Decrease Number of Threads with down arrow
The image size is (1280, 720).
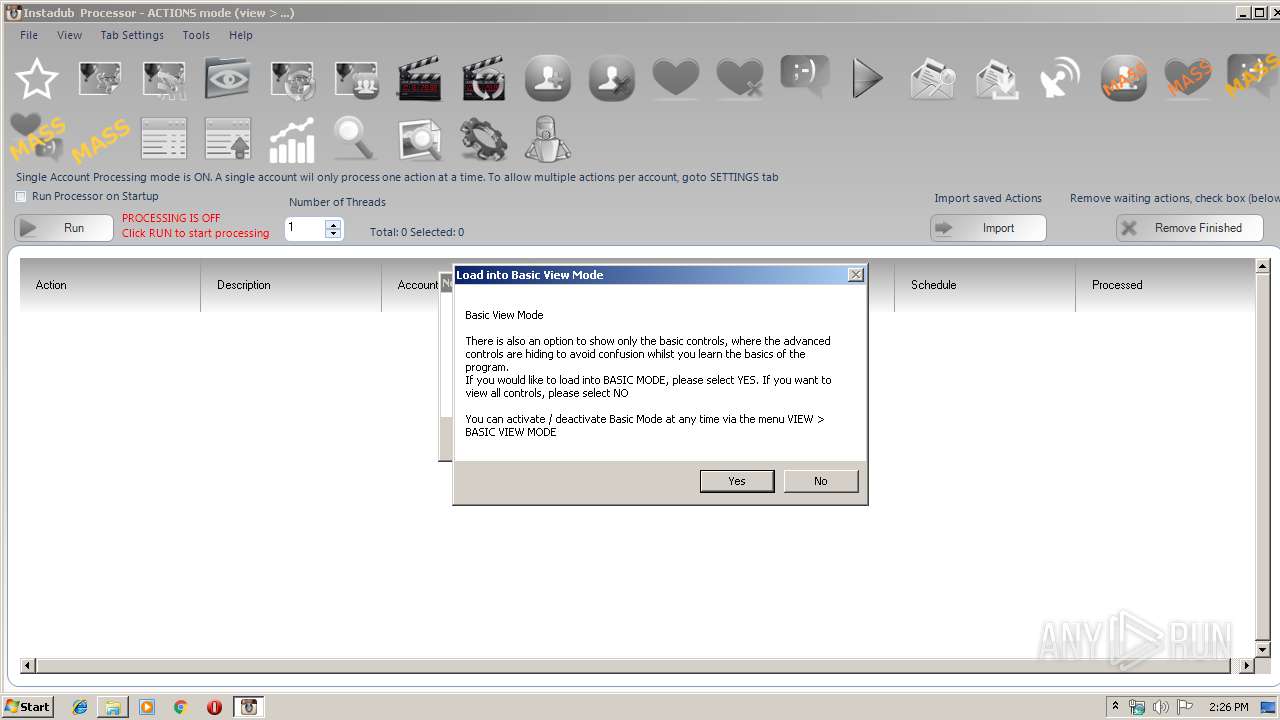coord(333,234)
